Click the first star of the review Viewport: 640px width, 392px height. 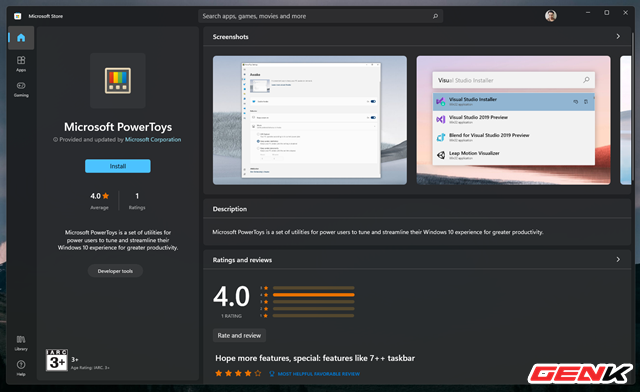(219, 373)
